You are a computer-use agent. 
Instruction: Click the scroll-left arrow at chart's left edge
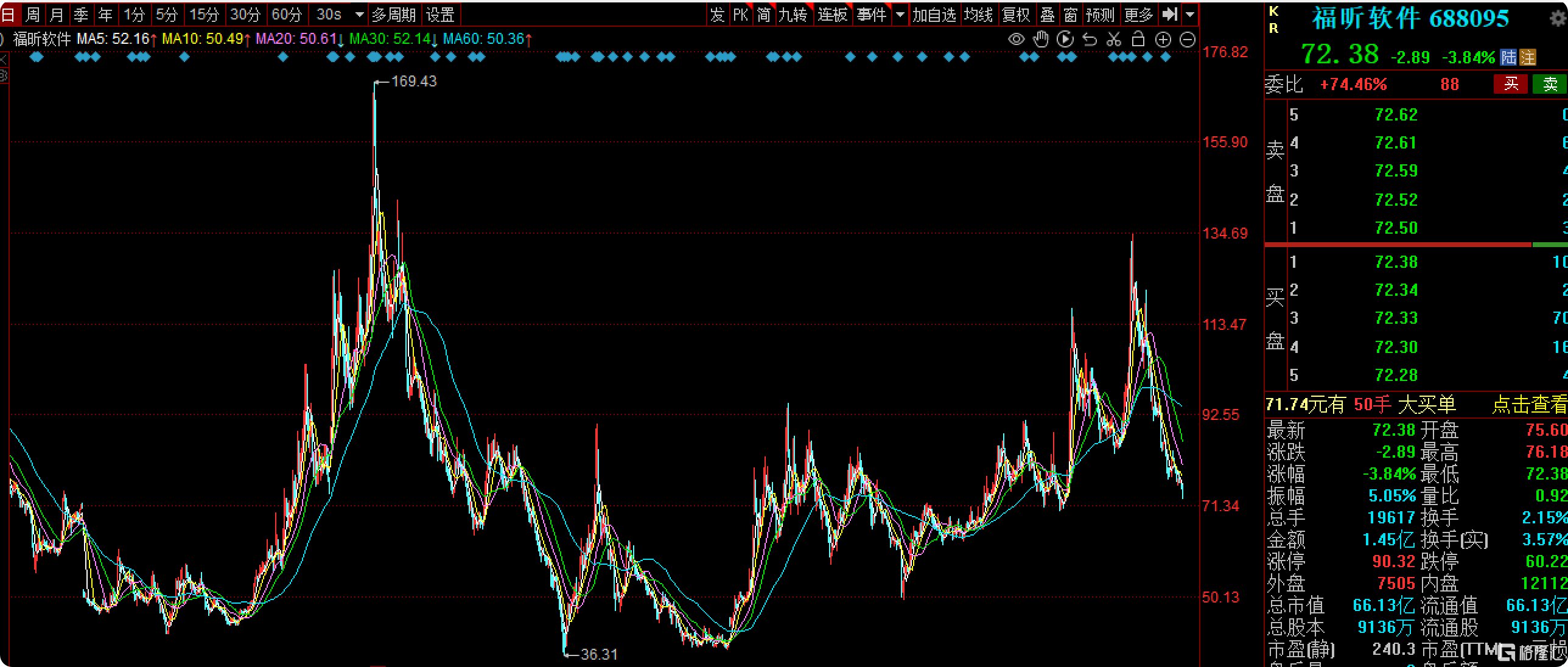4,60
